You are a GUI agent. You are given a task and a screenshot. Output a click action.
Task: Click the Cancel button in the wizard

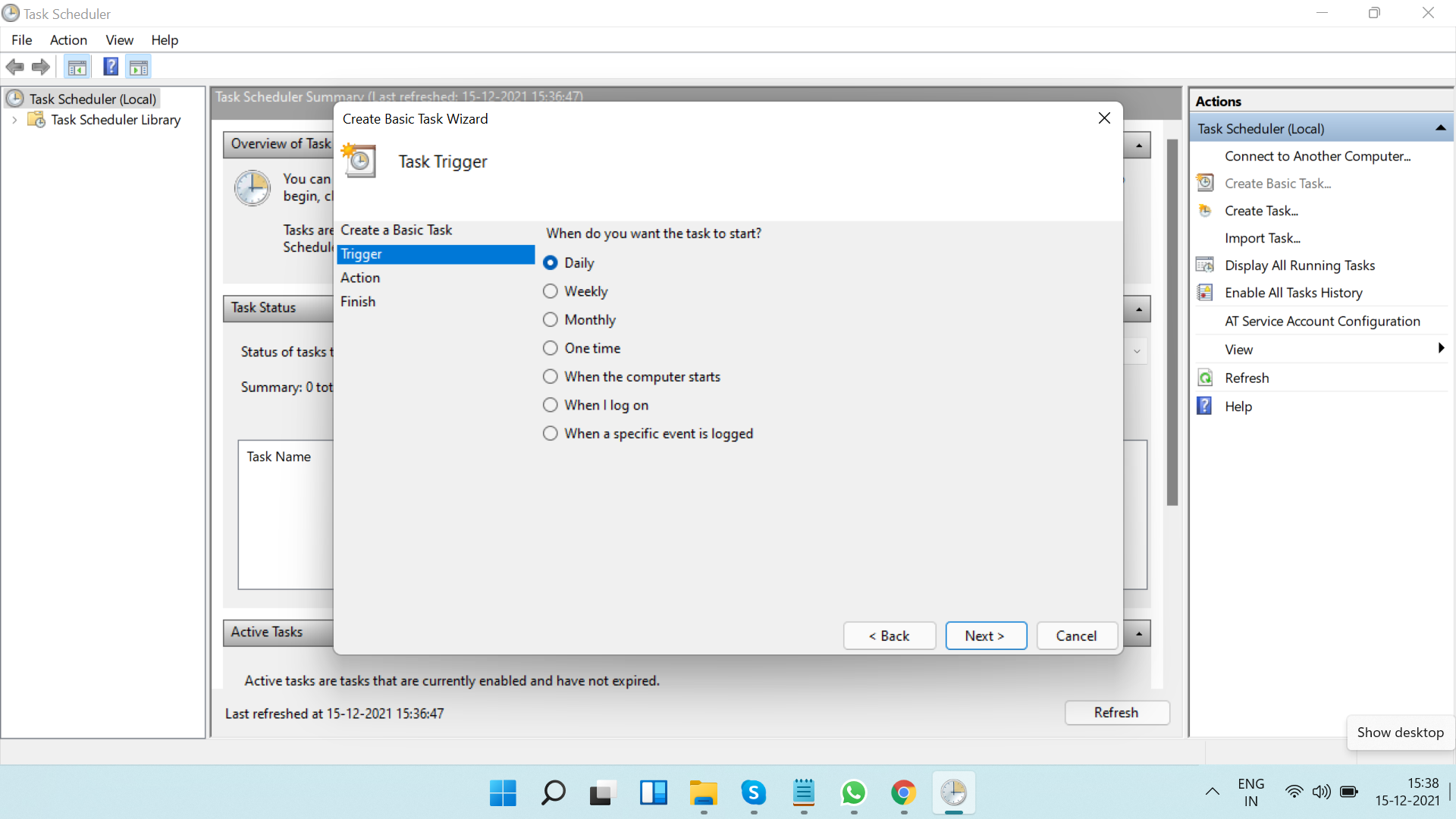[x=1076, y=635]
